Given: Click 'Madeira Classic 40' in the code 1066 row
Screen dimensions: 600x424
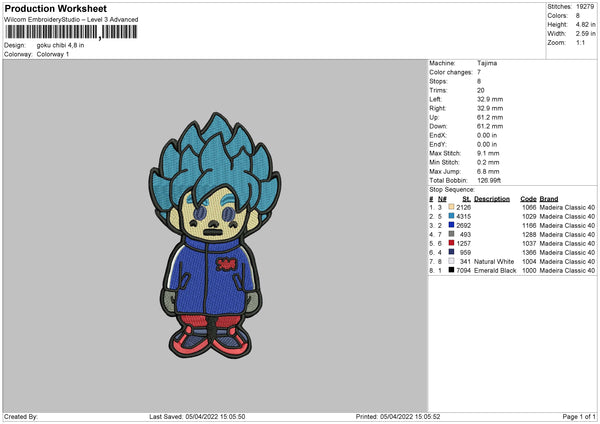Looking at the screenshot, I should tap(567, 207).
